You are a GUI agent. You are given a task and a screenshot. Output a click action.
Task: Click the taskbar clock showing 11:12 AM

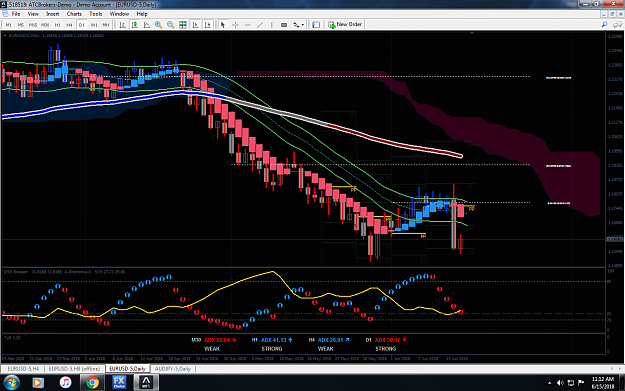pyautogui.click(x=603, y=383)
